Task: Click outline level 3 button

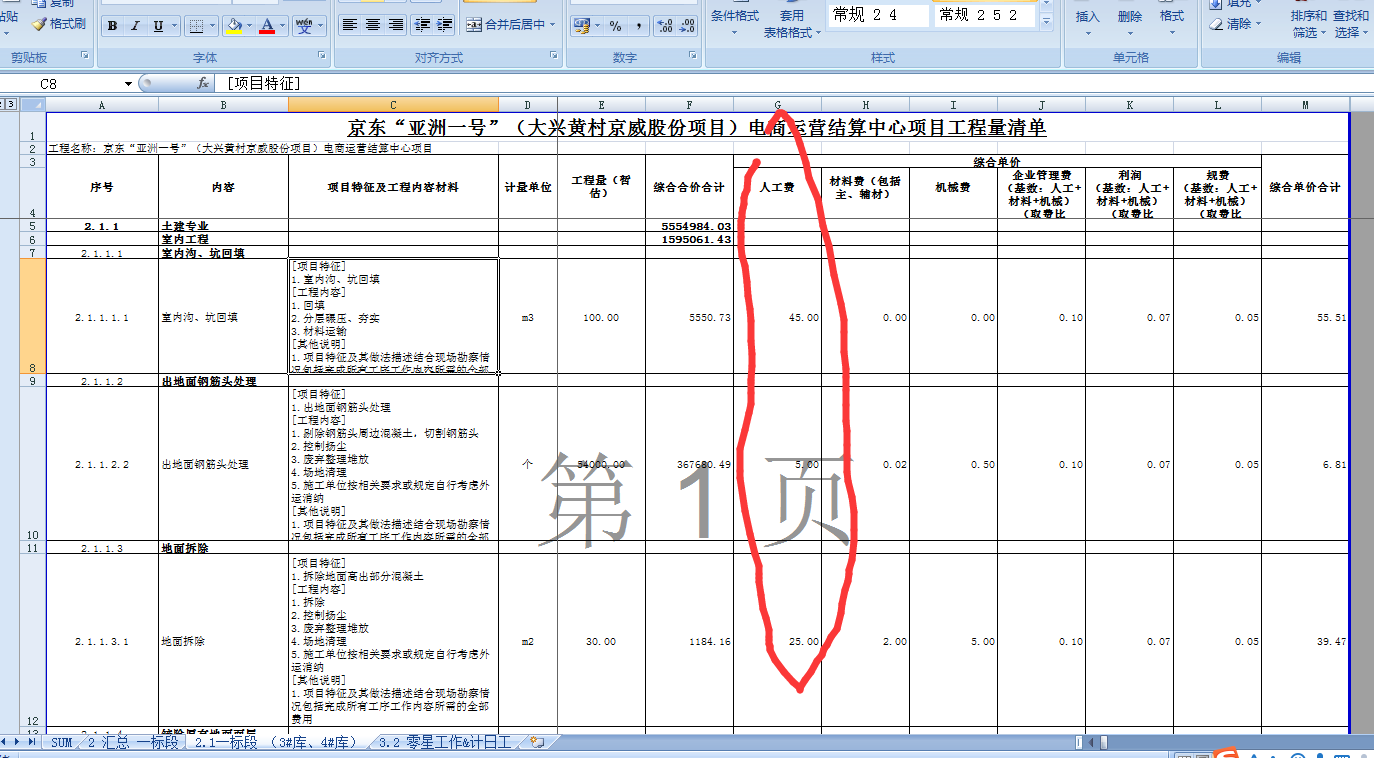Action: (11, 105)
